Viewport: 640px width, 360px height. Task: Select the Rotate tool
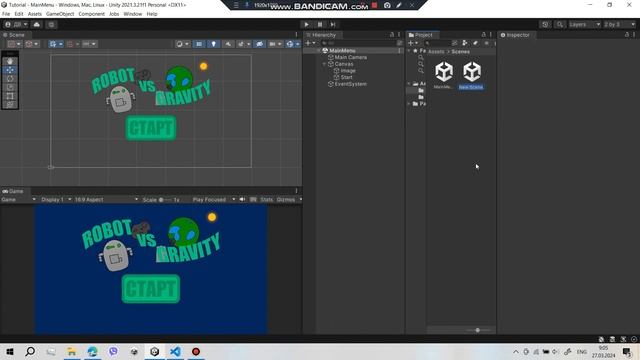point(10,78)
